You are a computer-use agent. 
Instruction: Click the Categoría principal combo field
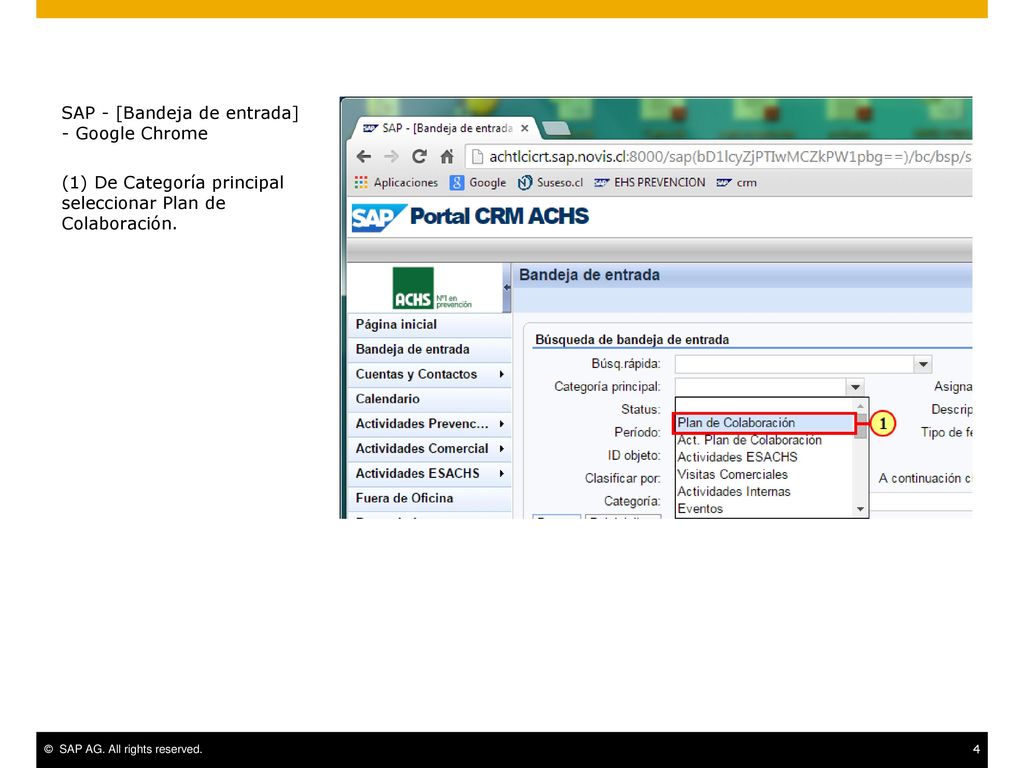pos(760,387)
